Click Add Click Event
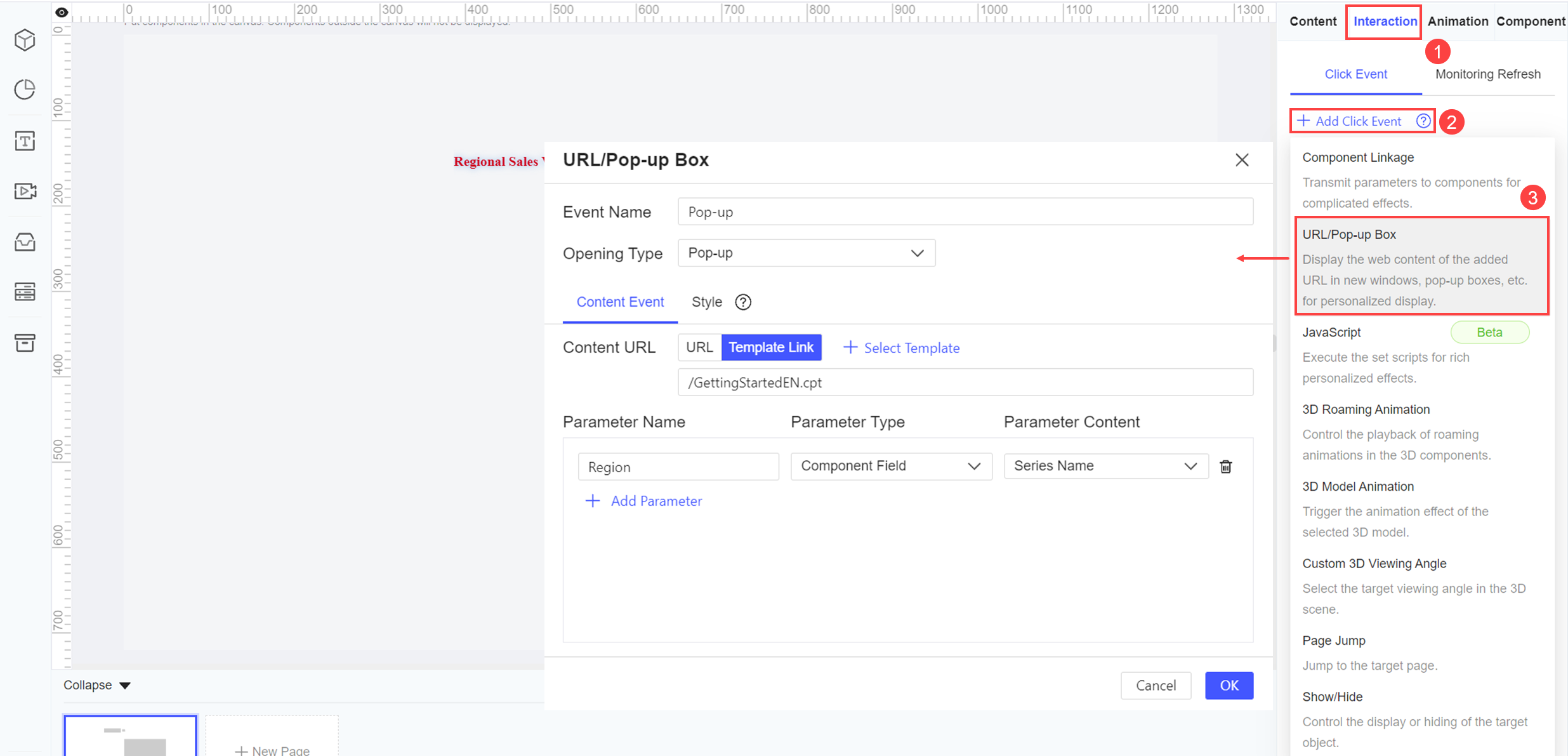 pos(1348,121)
